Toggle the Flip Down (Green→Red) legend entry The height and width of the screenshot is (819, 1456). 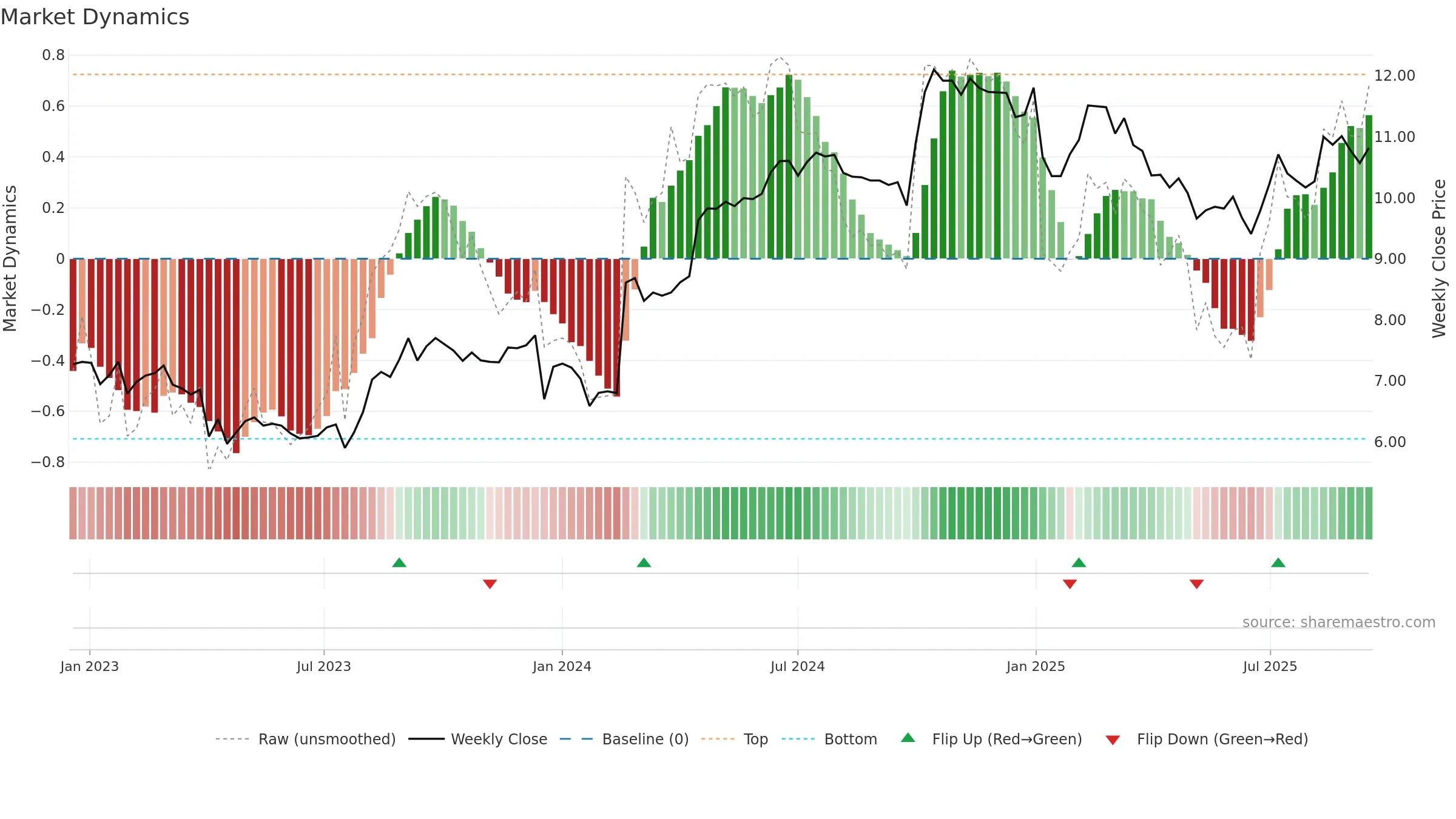tap(1207, 739)
